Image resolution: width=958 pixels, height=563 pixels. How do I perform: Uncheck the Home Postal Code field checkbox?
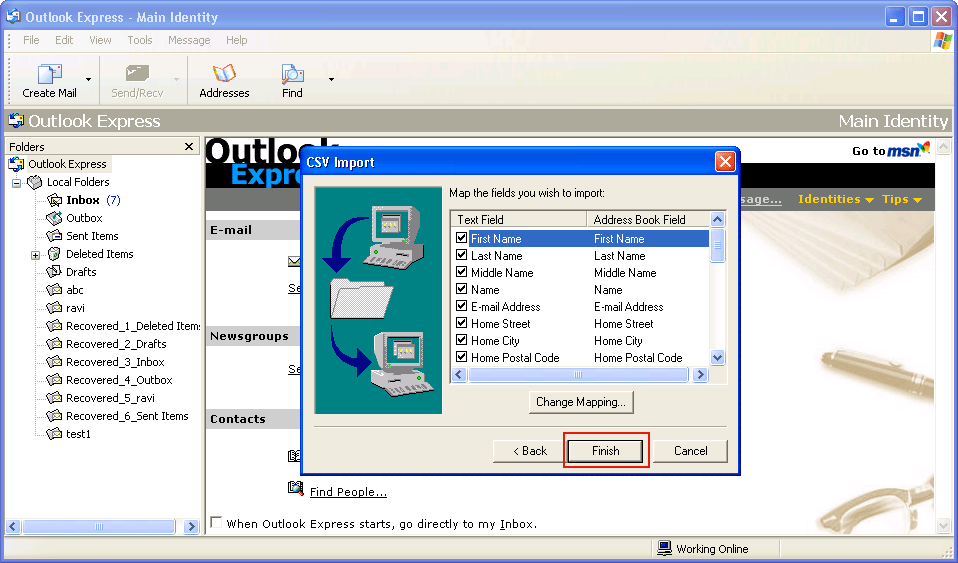click(x=461, y=357)
